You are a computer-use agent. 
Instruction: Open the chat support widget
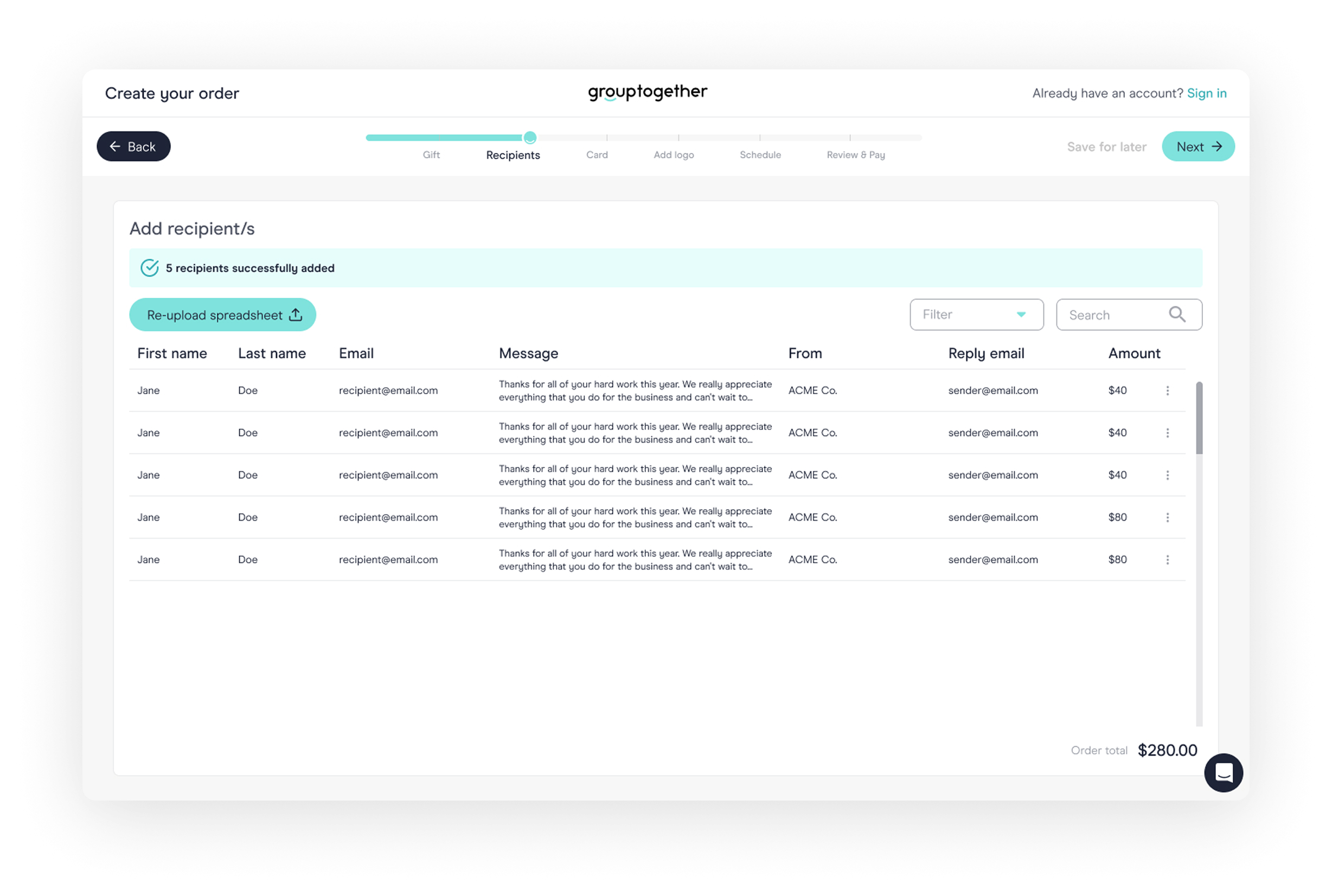[x=1224, y=773]
